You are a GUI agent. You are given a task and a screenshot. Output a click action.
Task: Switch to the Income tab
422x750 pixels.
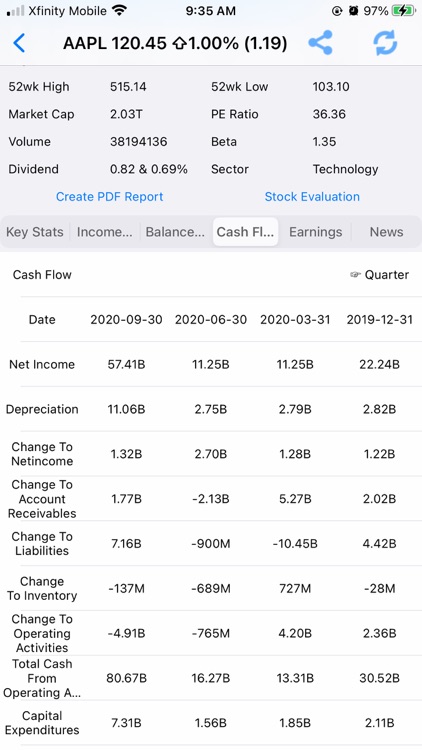point(104,232)
